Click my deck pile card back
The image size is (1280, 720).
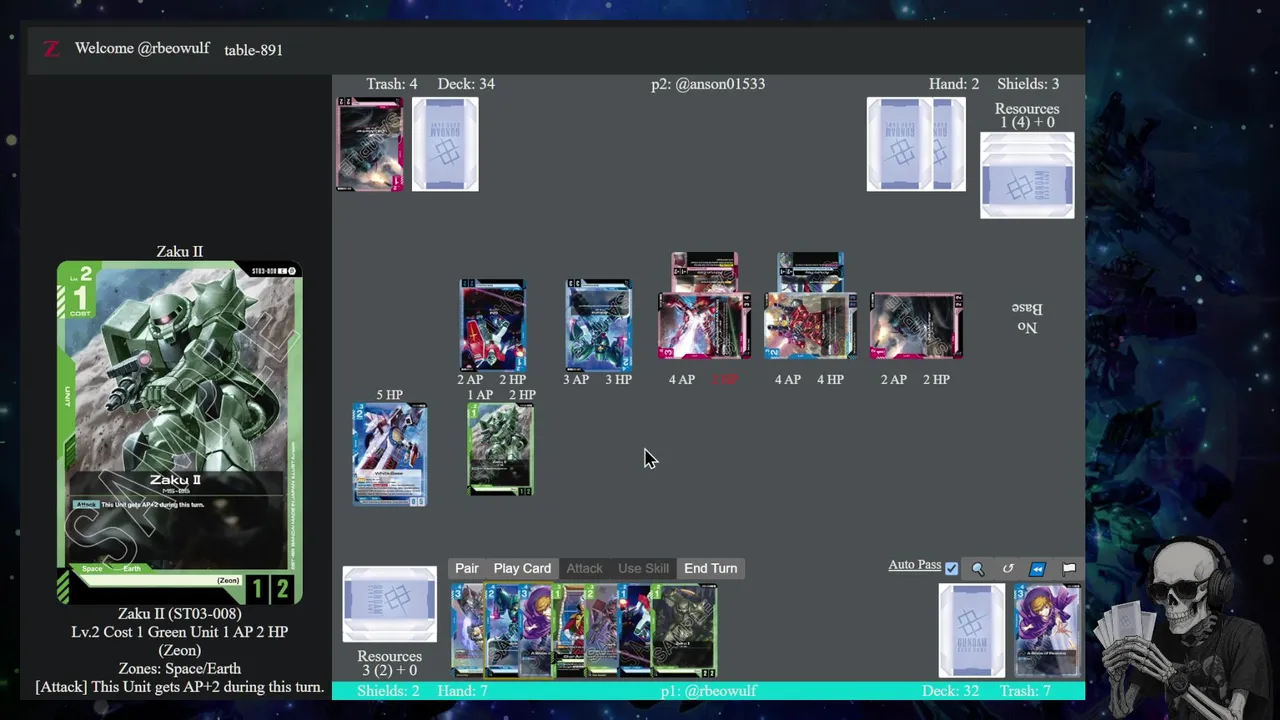[x=971, y=631]
